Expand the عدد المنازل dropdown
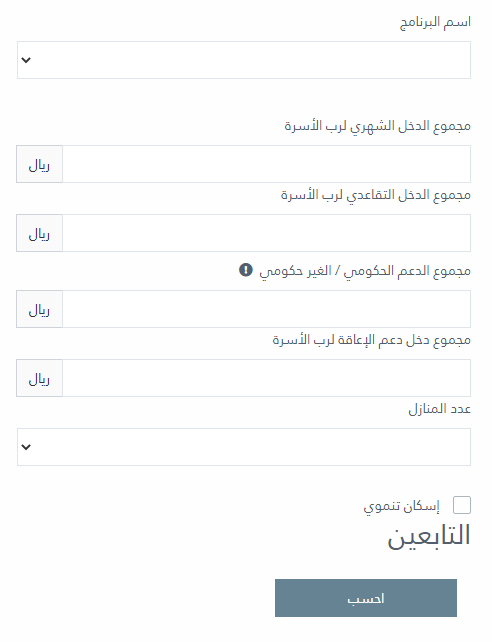This screenshot has width=492, height=642. [x=244, y=447]
